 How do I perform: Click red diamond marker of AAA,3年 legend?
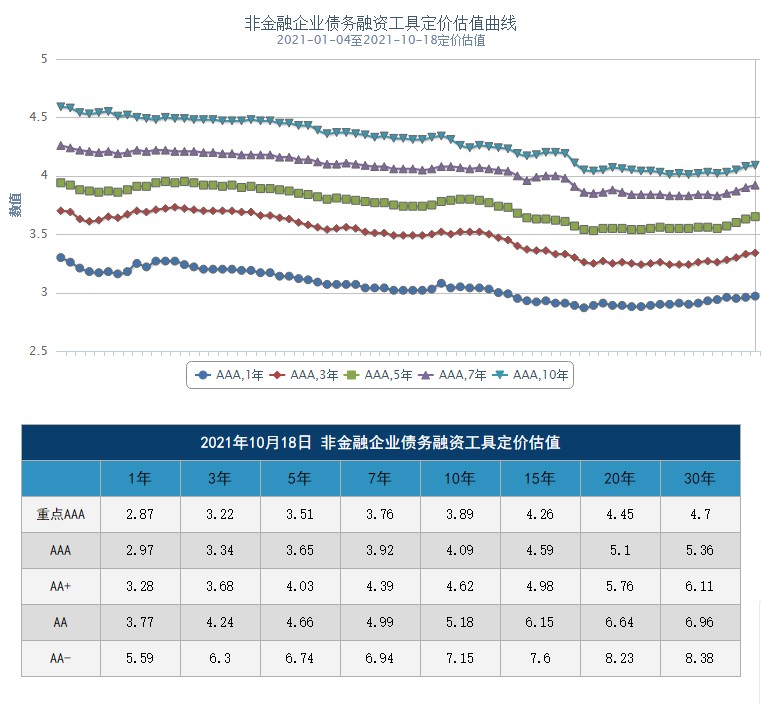(278, 376)
